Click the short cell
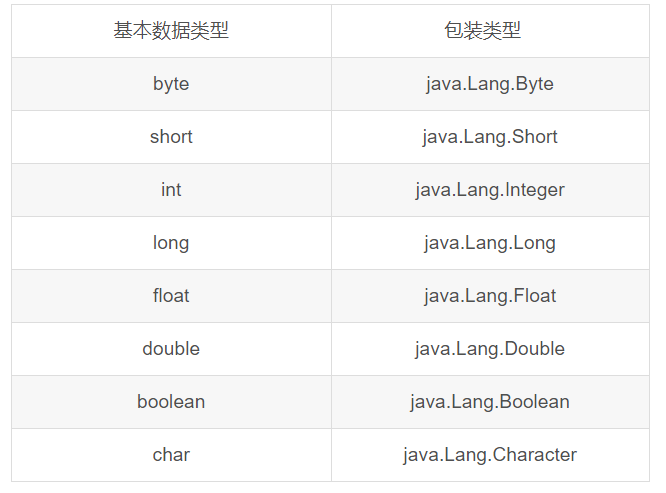The width and height of the screenshot is (666, 493). [171, 137]
